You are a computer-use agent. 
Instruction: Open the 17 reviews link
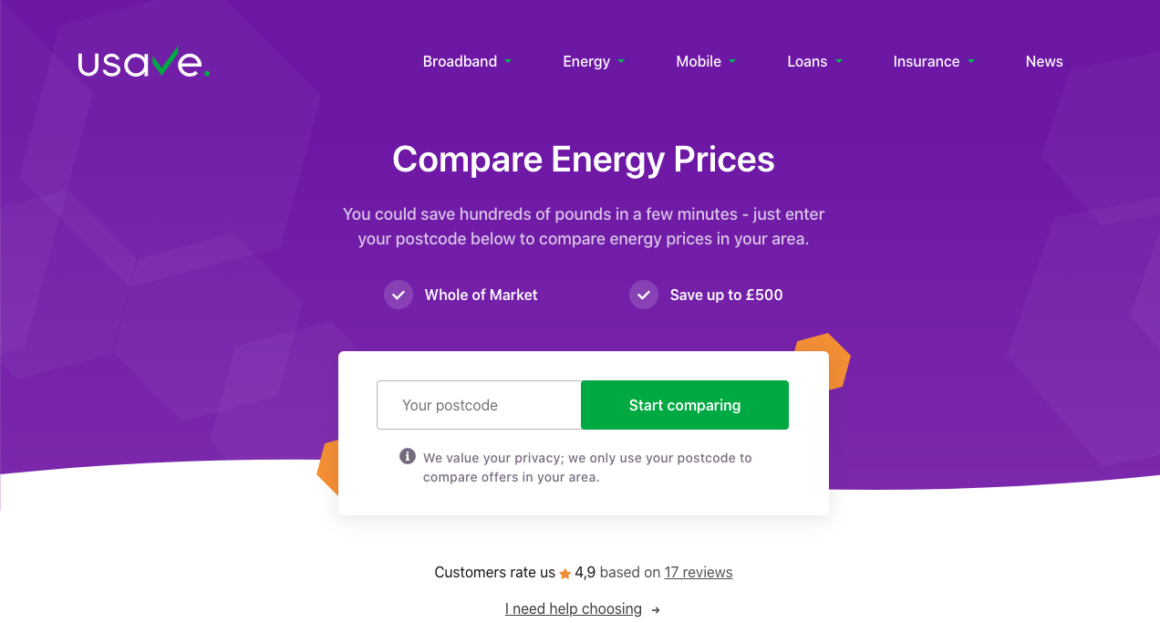pos(698,572)
